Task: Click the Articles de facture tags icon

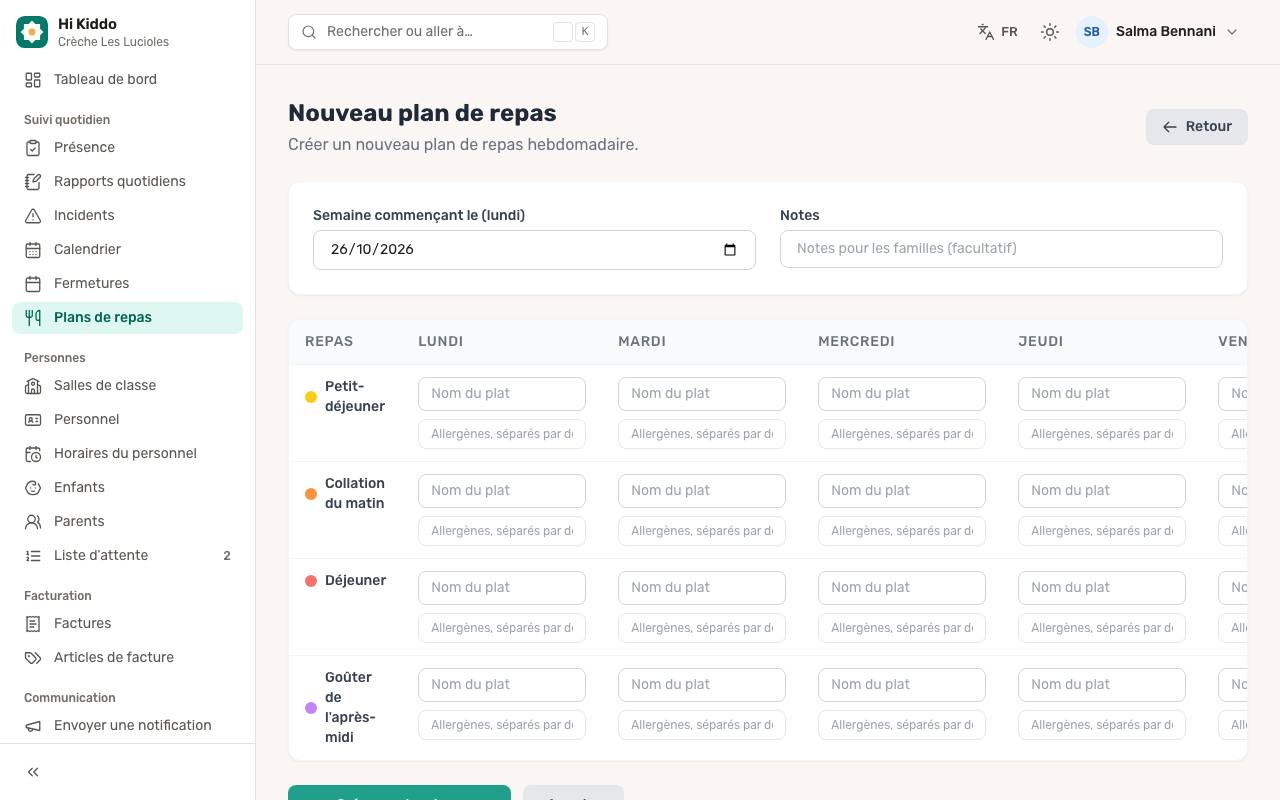Action: (x=33, y=658)
